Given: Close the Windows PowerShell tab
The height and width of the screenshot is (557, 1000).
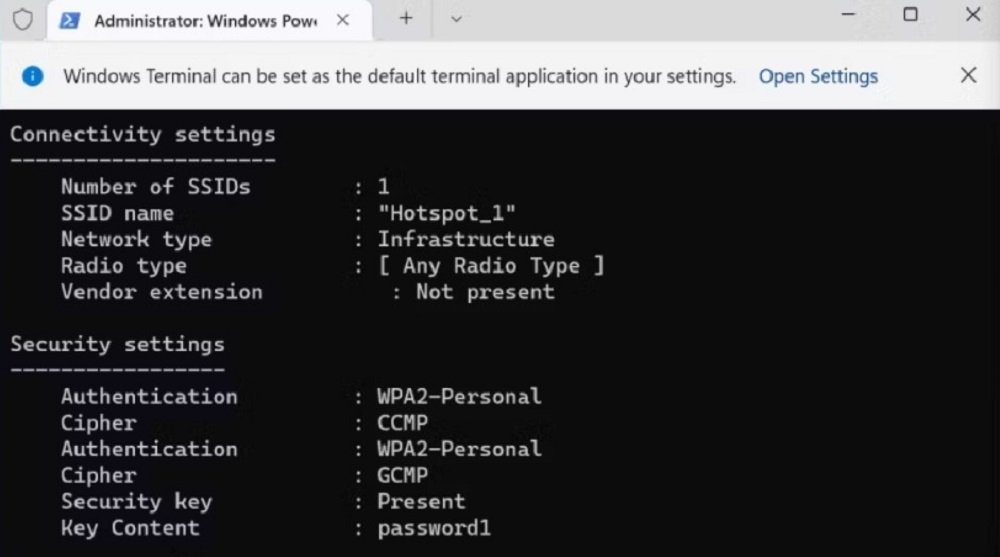Looking at the screenshot, I should 343,20.
